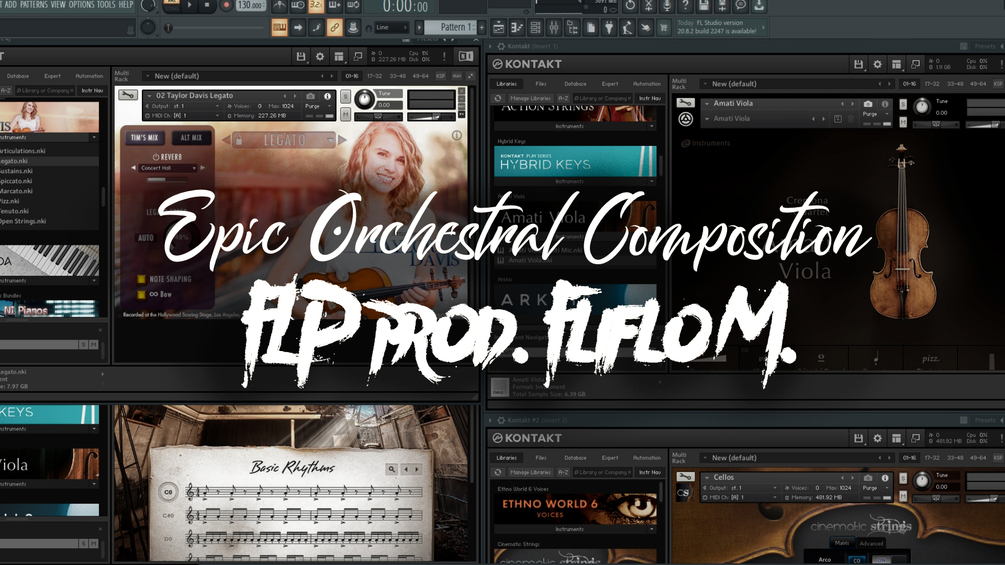Image resolution: width=1005 pixels, height=565 pixels.
Task: Click info icon in Taylor Davis Legato header
Action: (x=328, y=96)
